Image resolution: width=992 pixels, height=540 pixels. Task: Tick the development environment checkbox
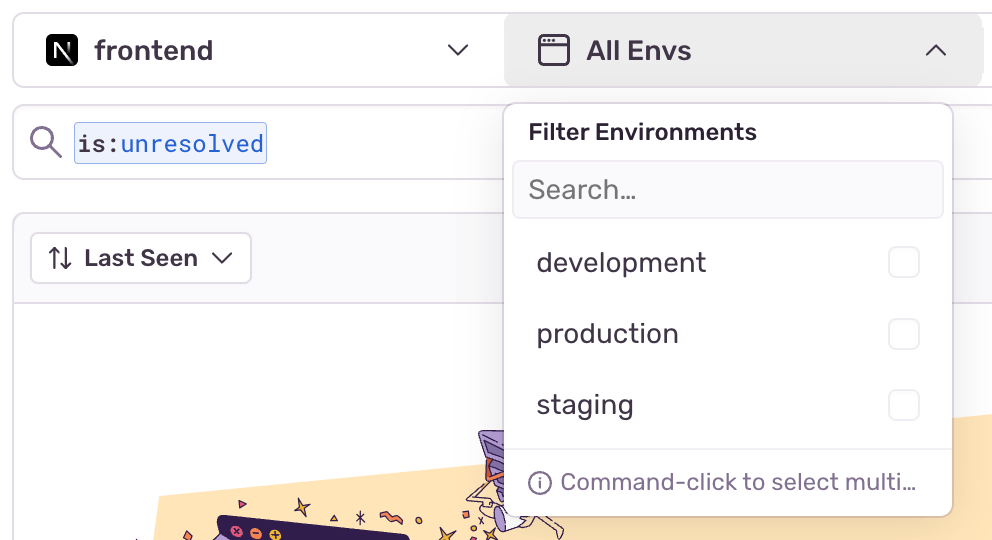click(903, 262)
